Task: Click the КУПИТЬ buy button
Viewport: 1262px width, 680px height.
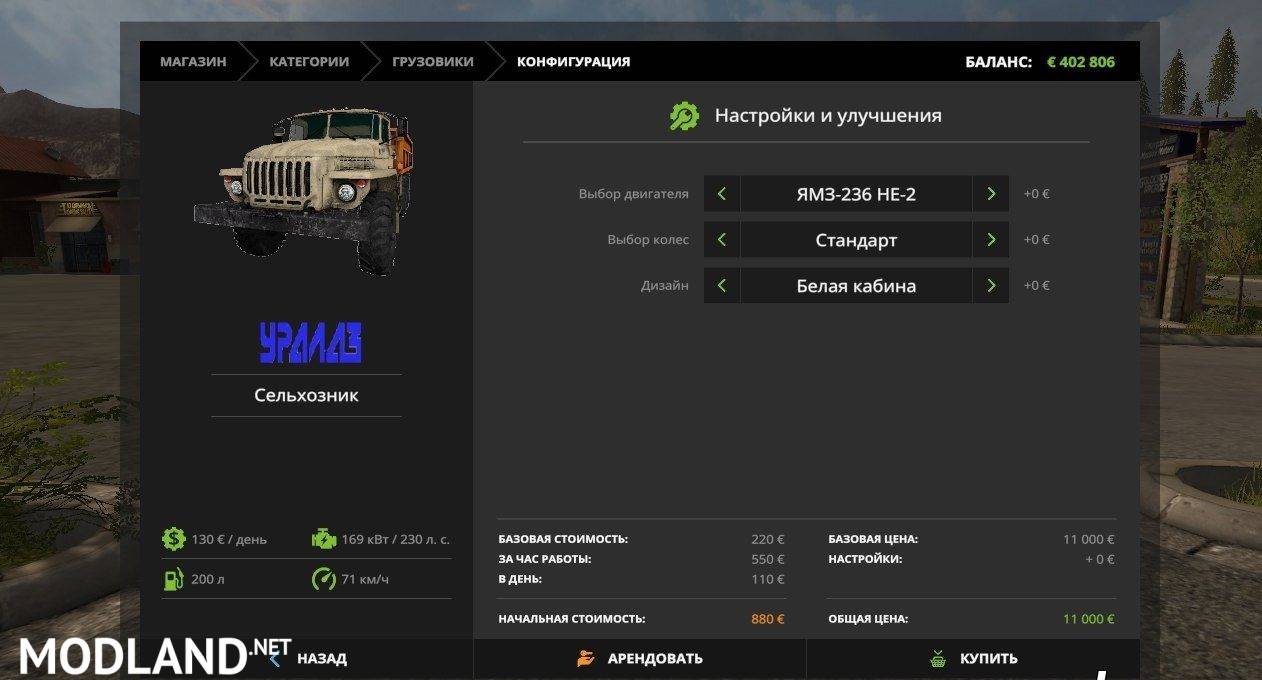Action: [x=973, y=659]
